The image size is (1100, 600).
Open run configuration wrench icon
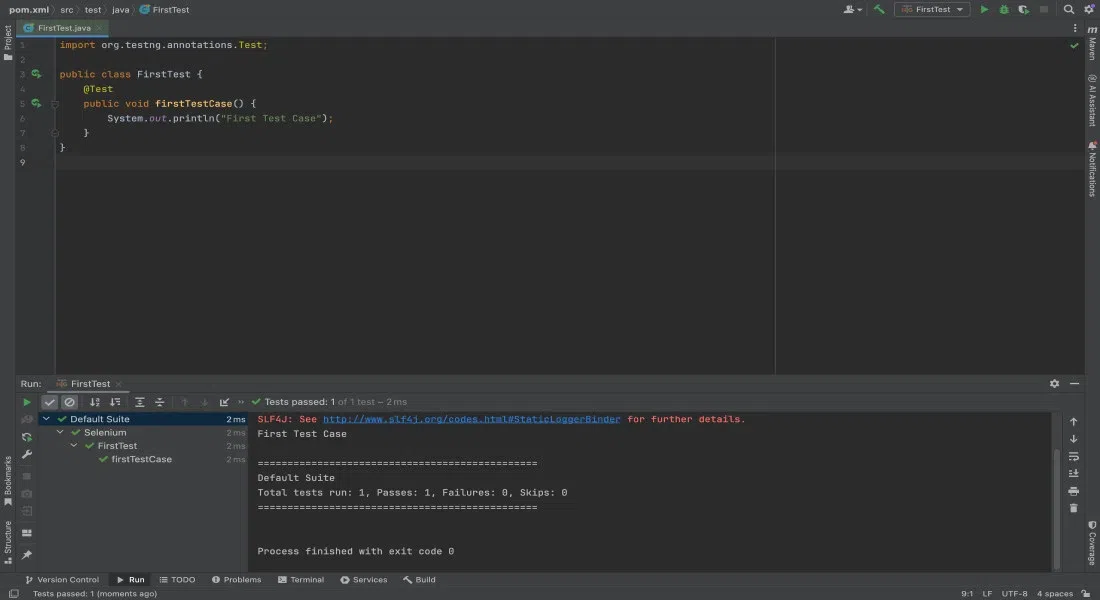[x=27, y=455]
